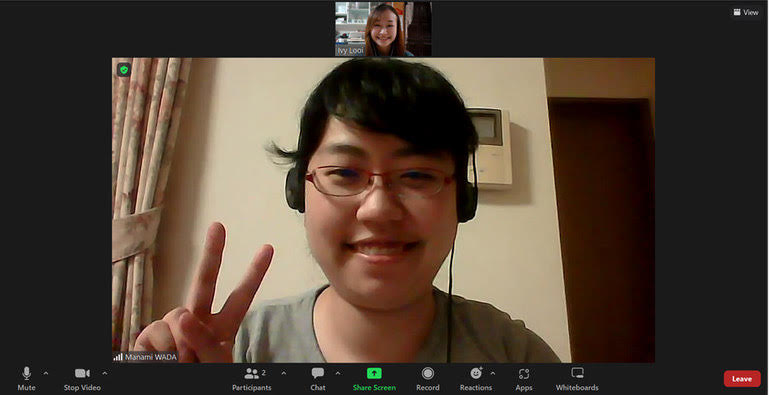Expand arrow next to Participants

(x=283, y=373)
